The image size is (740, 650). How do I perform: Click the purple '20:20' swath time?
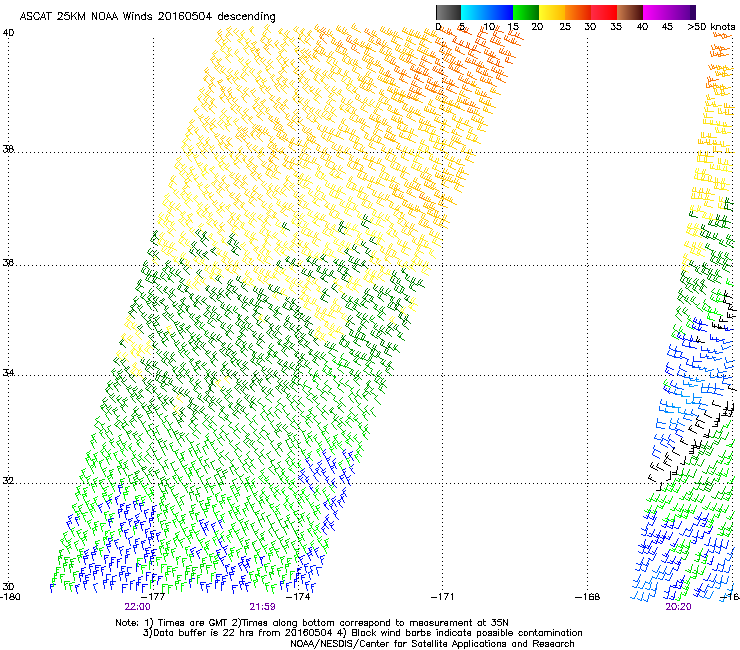click(x=678, y=607)
